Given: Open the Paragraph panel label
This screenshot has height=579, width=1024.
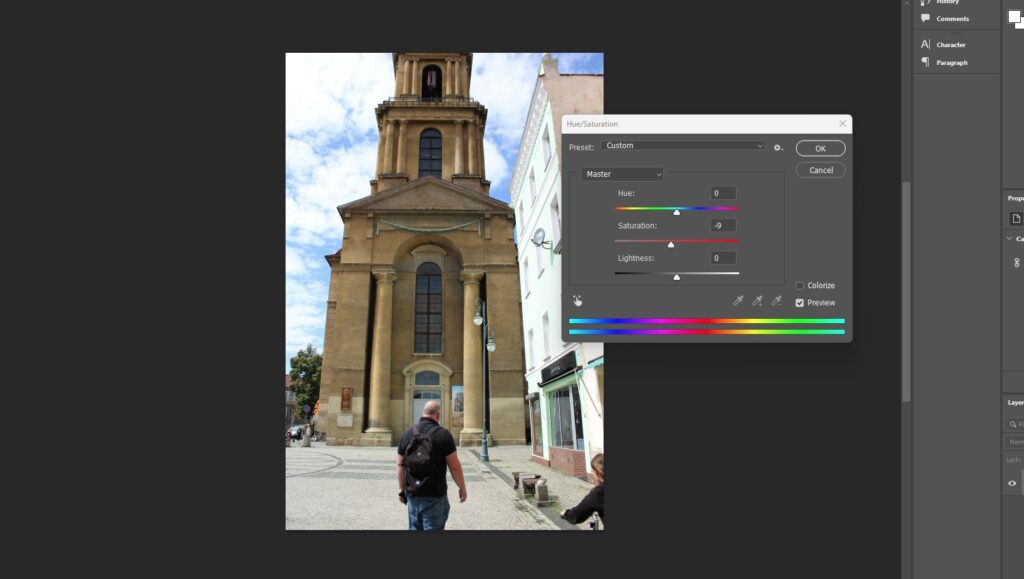Looking at the screenshot, I should click(x=952, y=63).
